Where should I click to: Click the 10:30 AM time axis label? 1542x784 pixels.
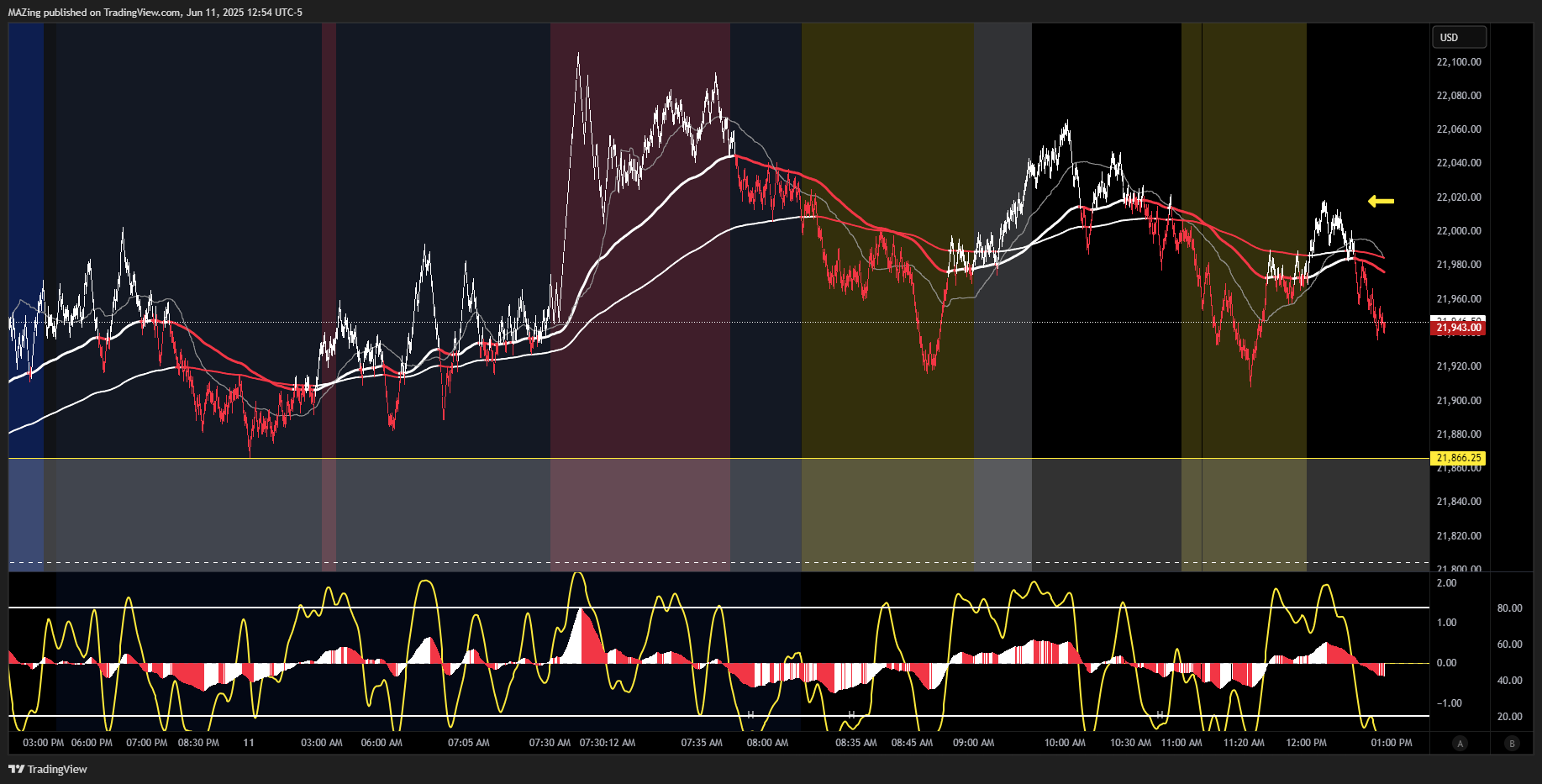1130,743
